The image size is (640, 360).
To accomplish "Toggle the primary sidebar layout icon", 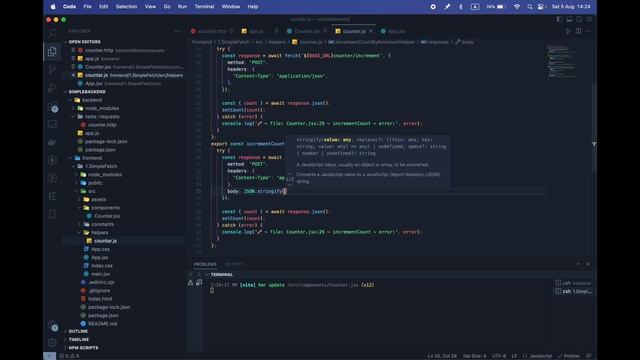I will pos(559,19).
